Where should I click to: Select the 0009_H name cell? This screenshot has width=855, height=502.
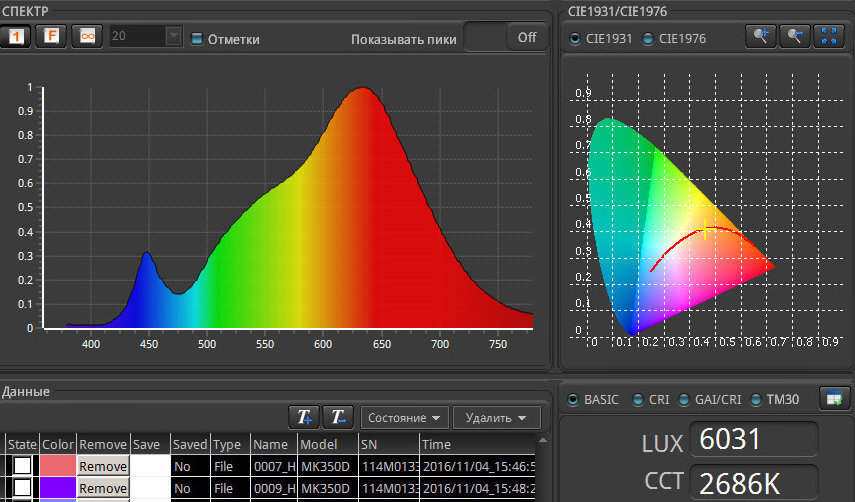274,488
